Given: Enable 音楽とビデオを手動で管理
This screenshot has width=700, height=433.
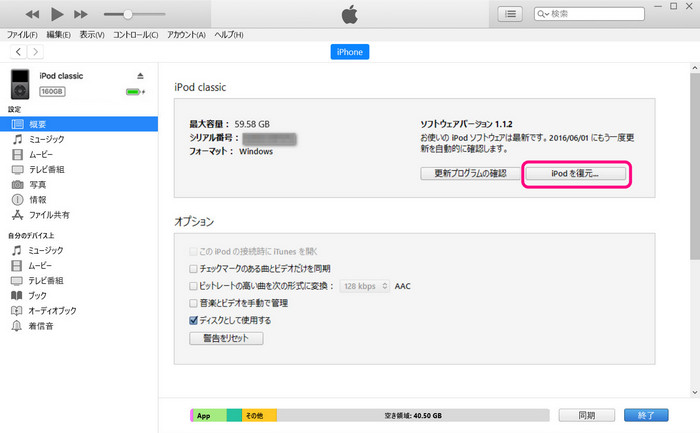Looking at the screenshot, I should point(193,304).
